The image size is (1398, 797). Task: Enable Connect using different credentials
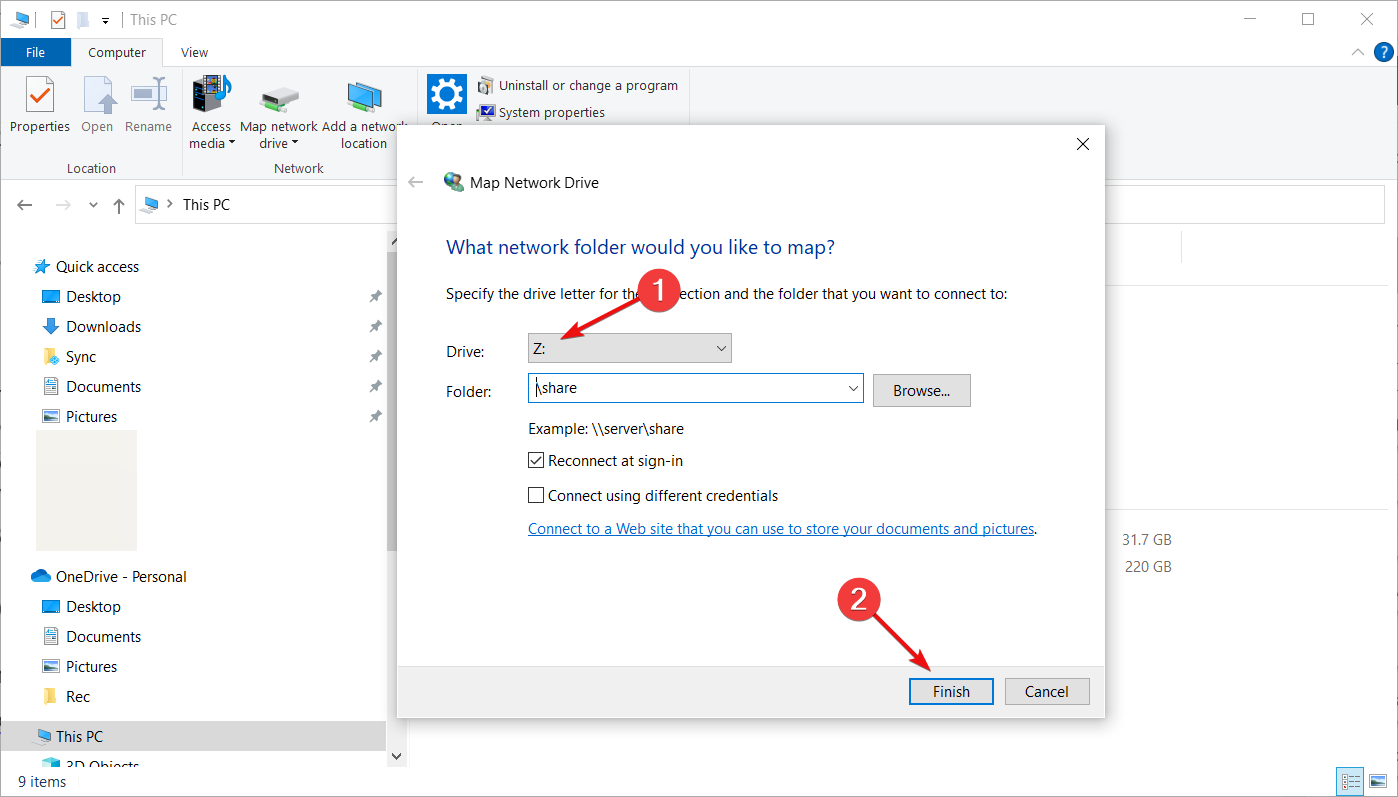point(536,495)
